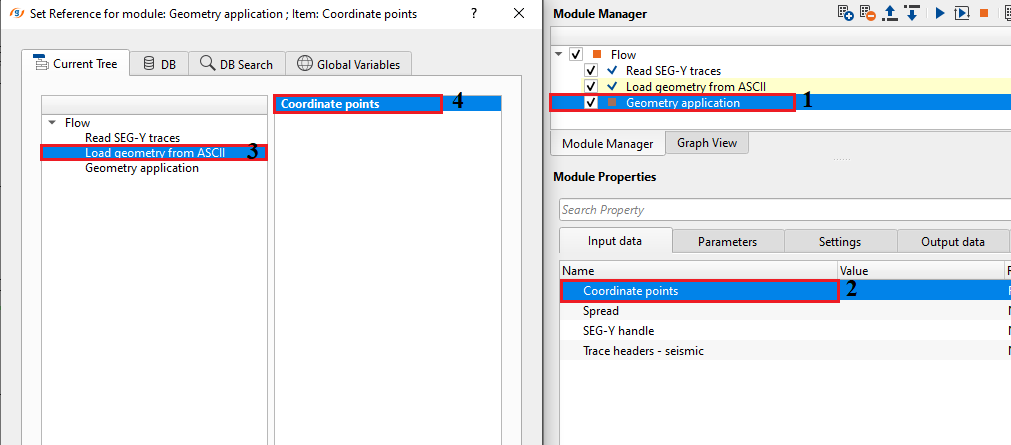This screenshot has width=1011, height=445.
Task: Toggle the Geometry application checkbox
Action: click(x=591, y=103)
